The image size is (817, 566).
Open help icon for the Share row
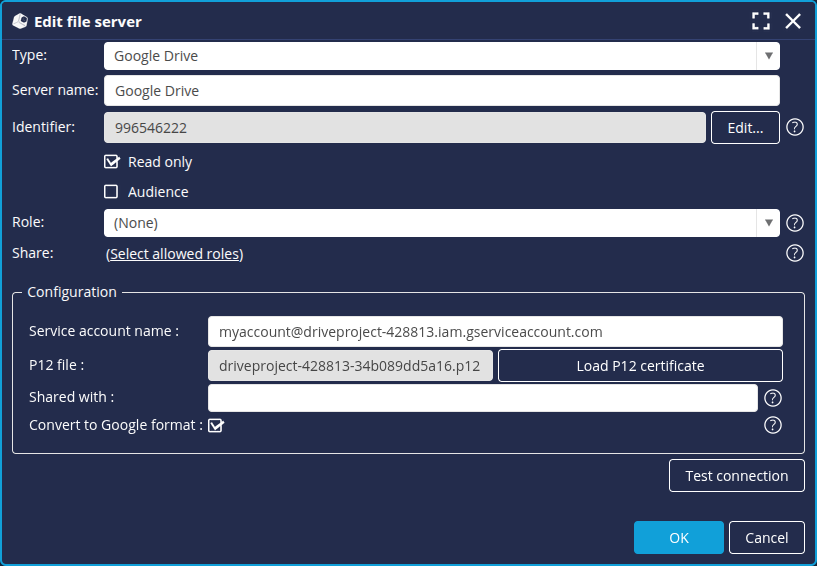795,253
